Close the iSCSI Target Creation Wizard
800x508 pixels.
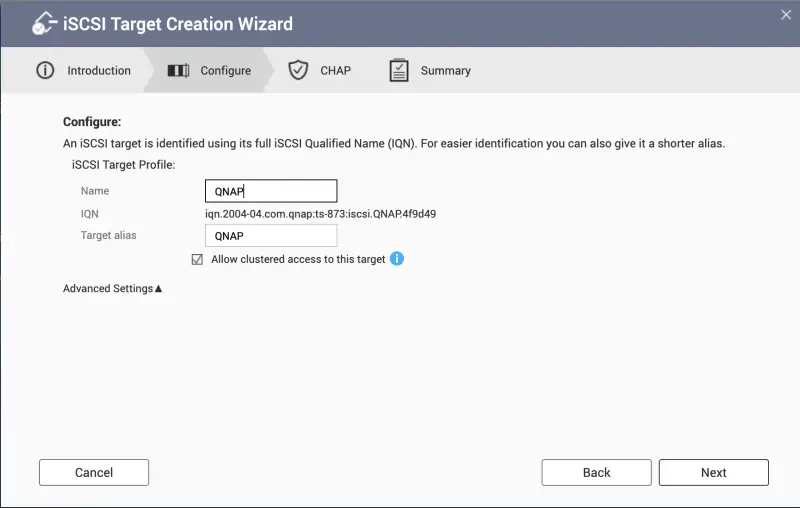(x=786, y=15)
